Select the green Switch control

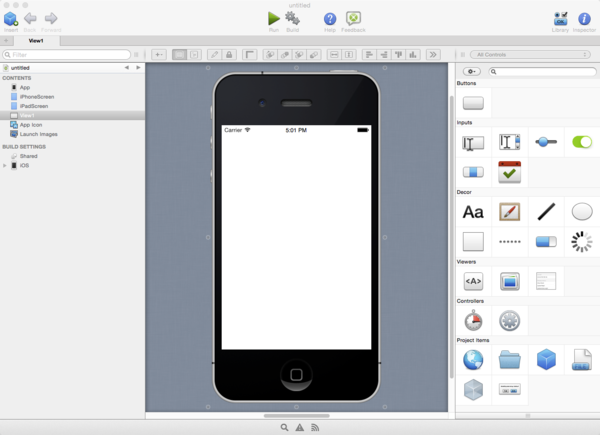[582, 142]
